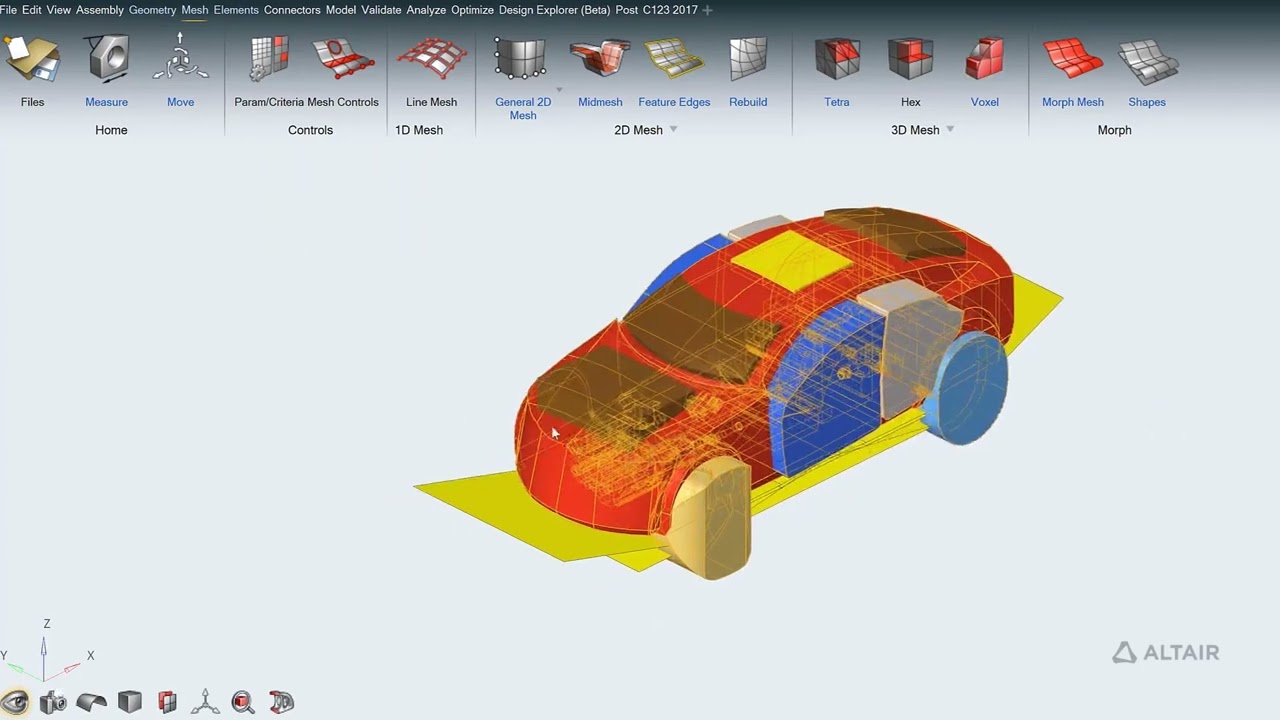Click the red section-cut panels icon
Viewport: 1280px width, 720px height.
(167, 702)
